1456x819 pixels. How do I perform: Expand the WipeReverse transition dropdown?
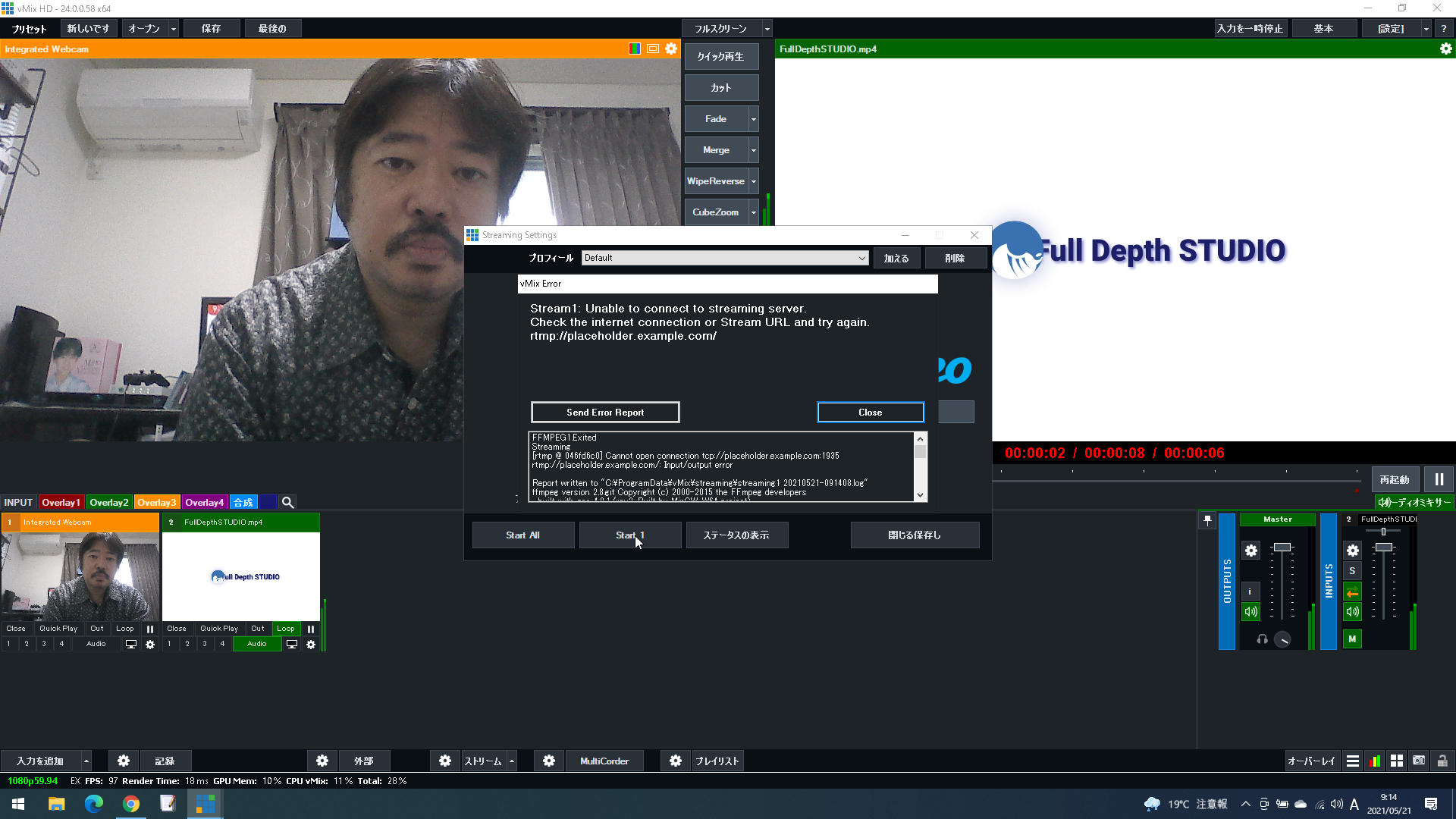click(753, 181)
